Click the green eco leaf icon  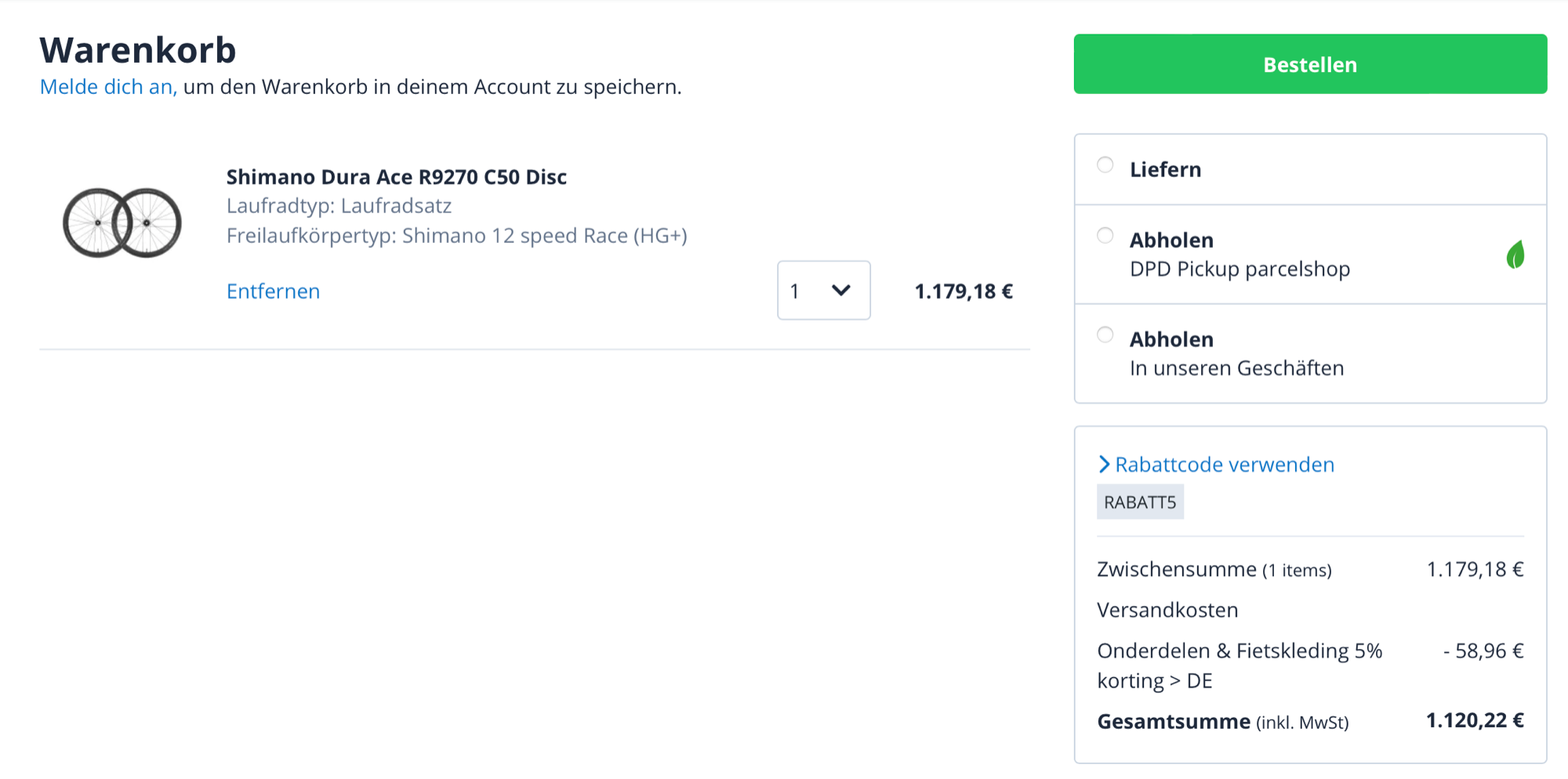1515,255
